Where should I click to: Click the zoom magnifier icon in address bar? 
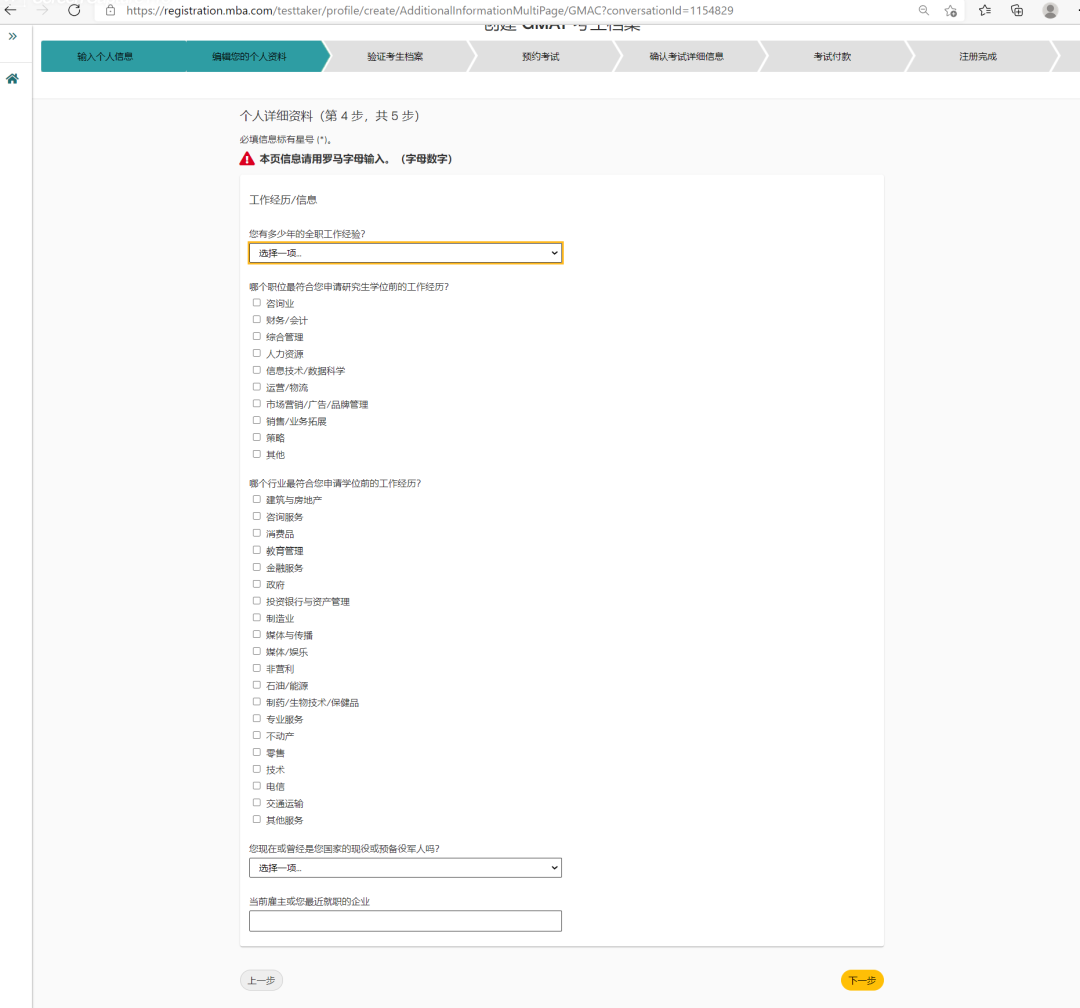[924, 10]
